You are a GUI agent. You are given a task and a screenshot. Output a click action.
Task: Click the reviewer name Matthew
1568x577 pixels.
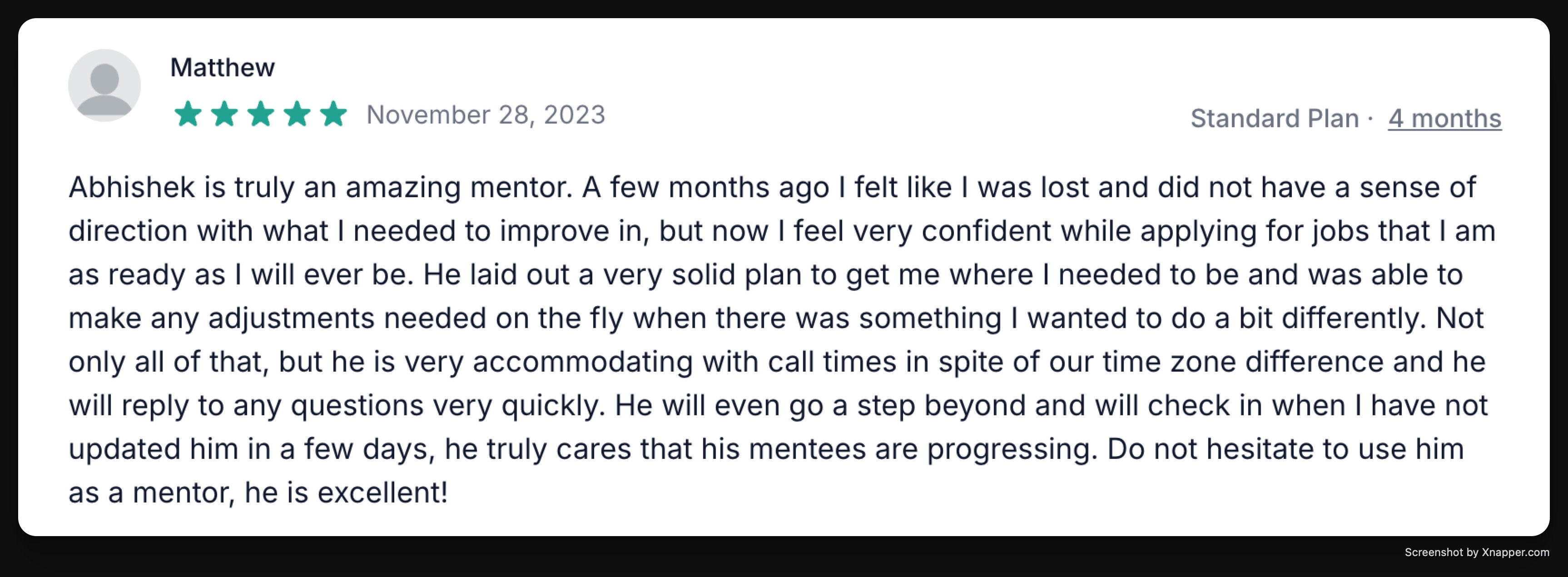coord(222,68)
